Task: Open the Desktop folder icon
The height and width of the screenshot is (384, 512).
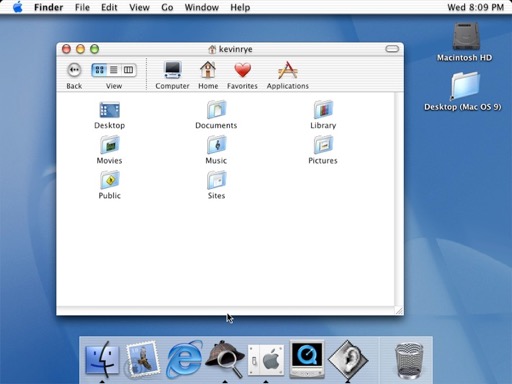Action: pos(110,110)
